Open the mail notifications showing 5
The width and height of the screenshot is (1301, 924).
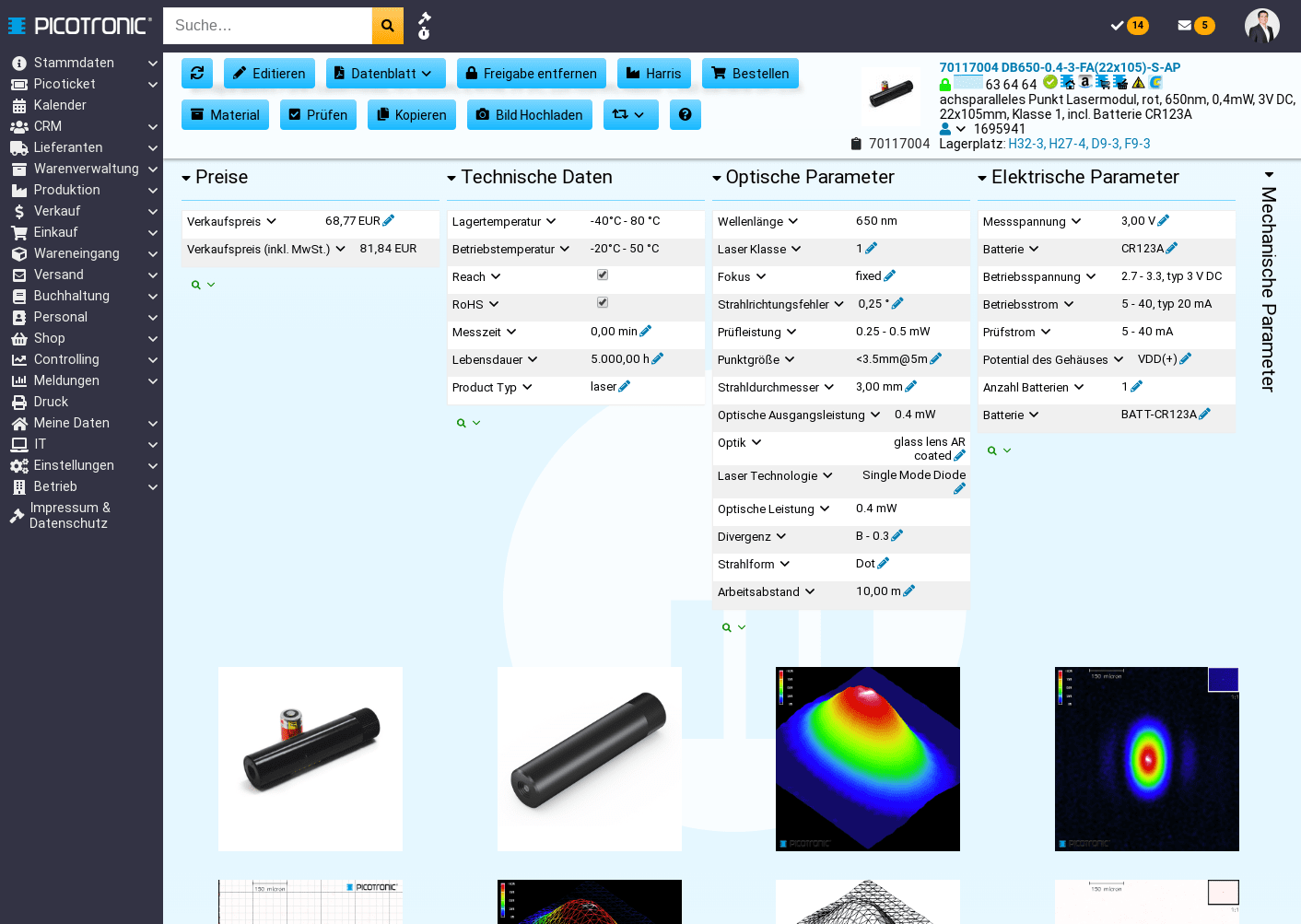pyautogui.click(x=1196, y=26)
